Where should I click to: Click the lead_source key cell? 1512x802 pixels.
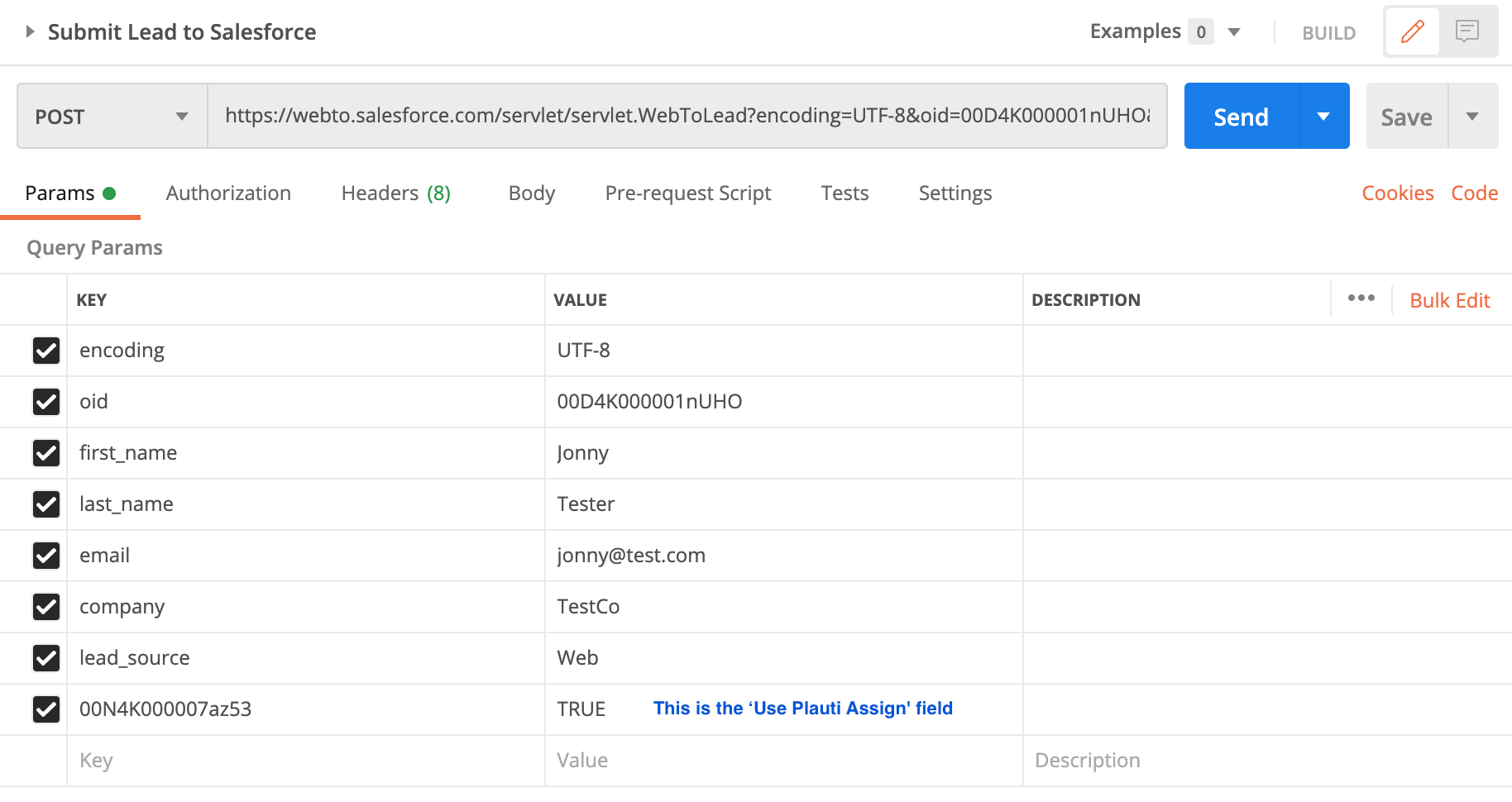(306, 658)
